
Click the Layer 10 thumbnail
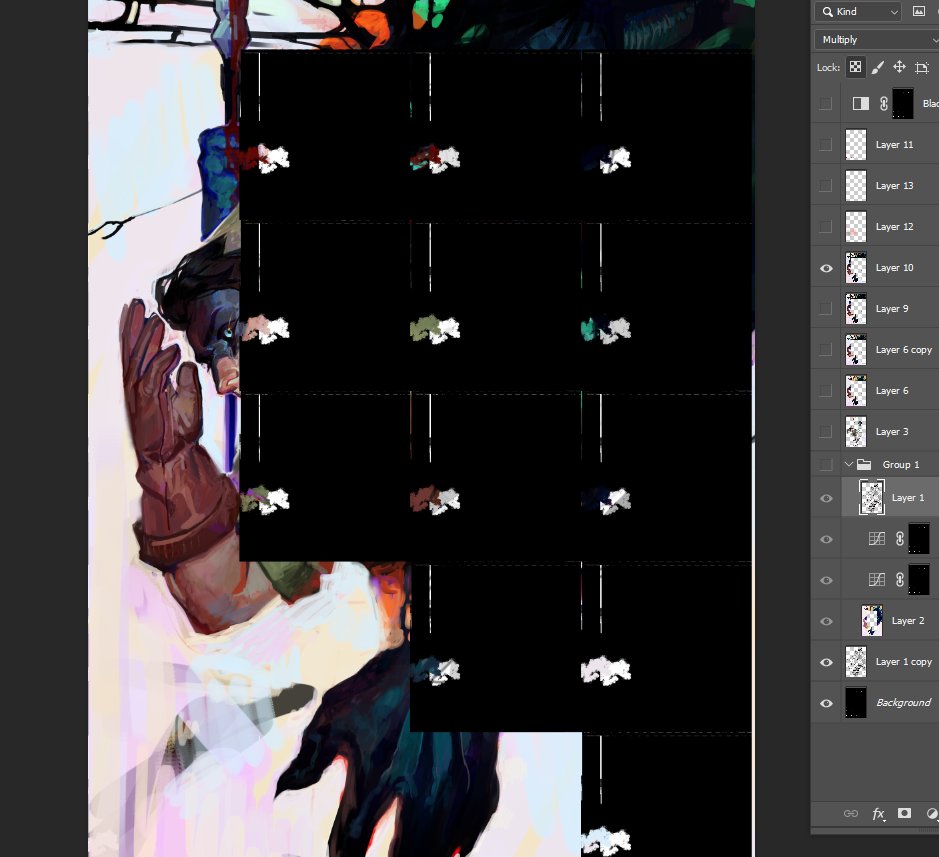click(856, 268)
